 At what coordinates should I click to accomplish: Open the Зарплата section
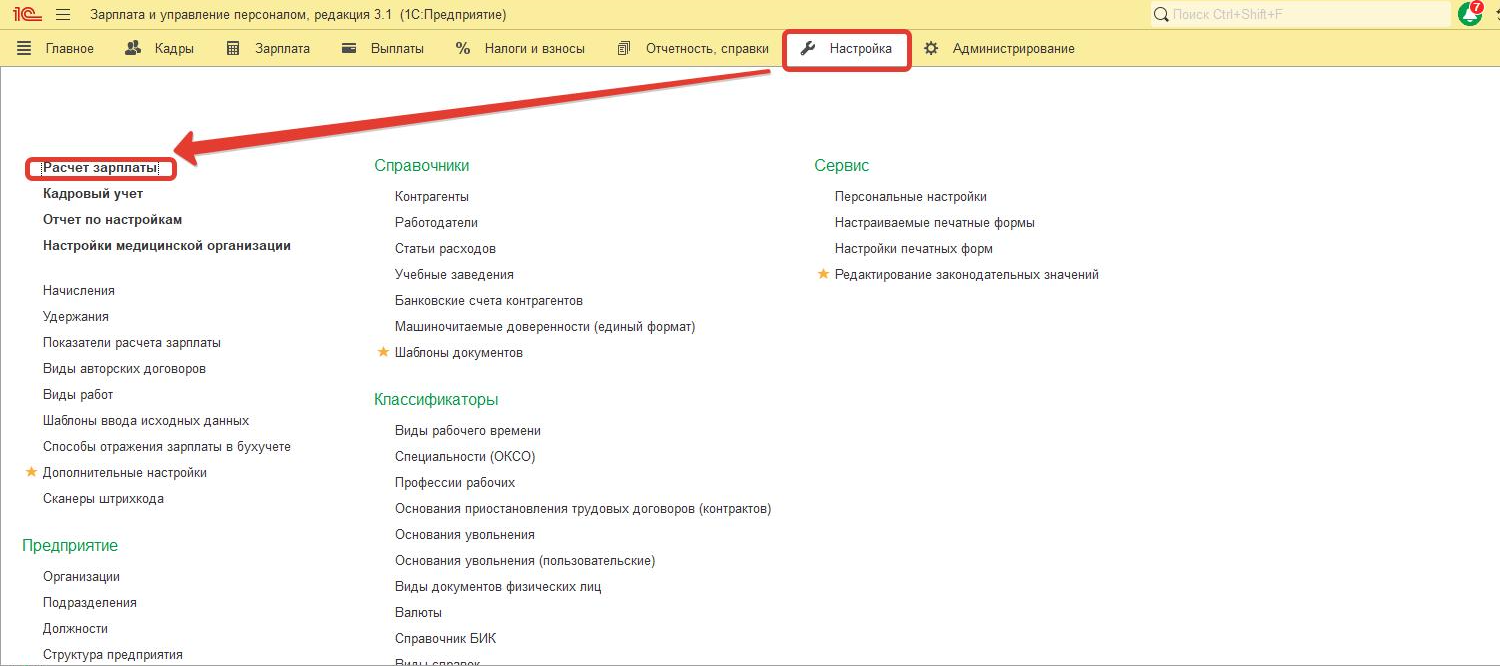pyautogui.click(x=269, y=48)
